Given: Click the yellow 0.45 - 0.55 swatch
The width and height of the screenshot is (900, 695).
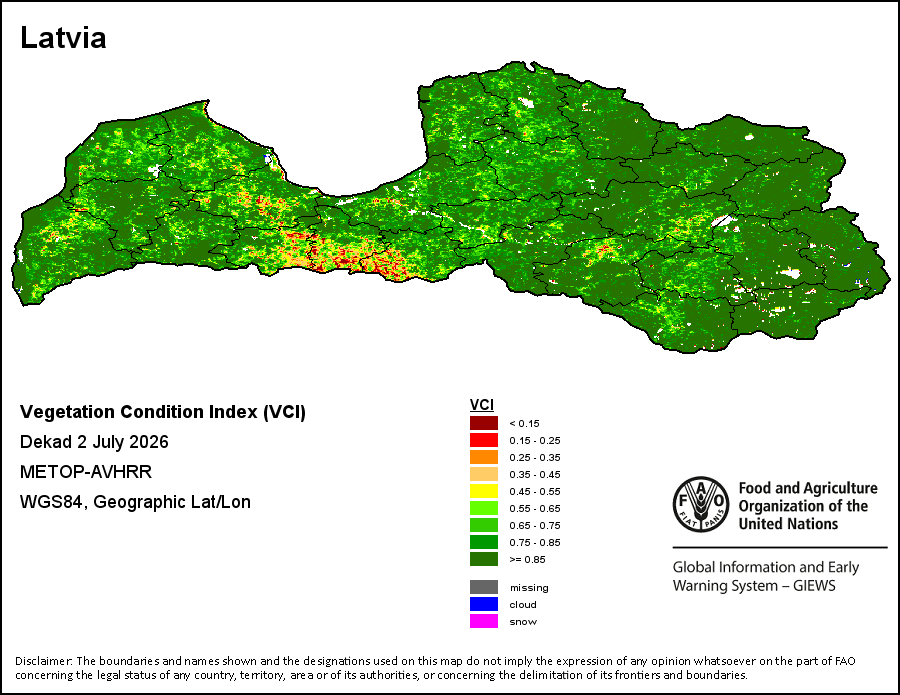Looking at the screenshot, I should [484, 491].
